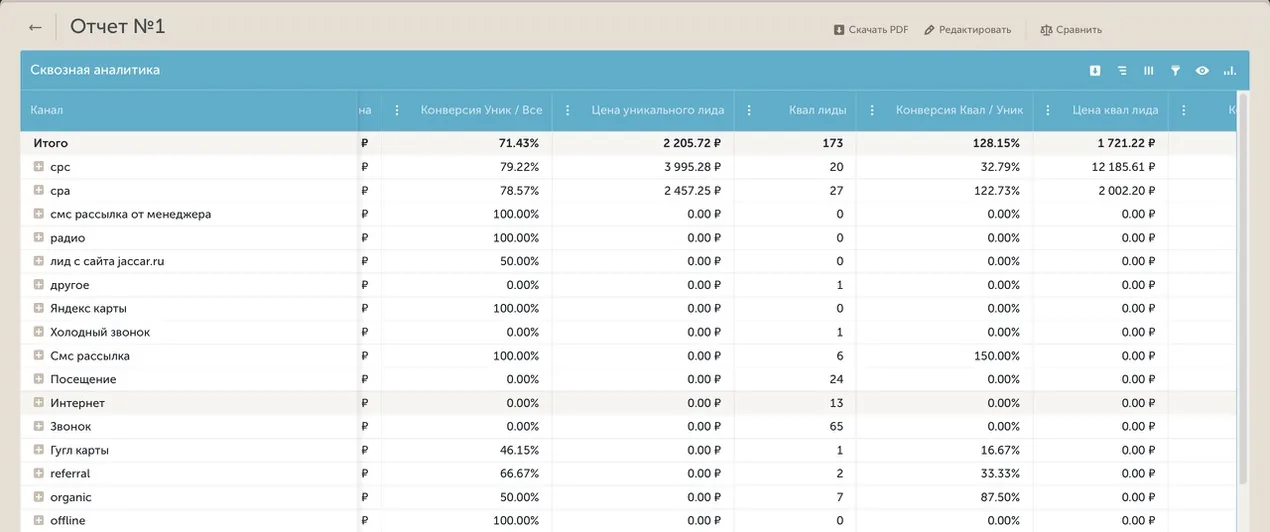Click the 46.15% cell for Гугл карты
The image size is (1270, 532).
[520, 450]
